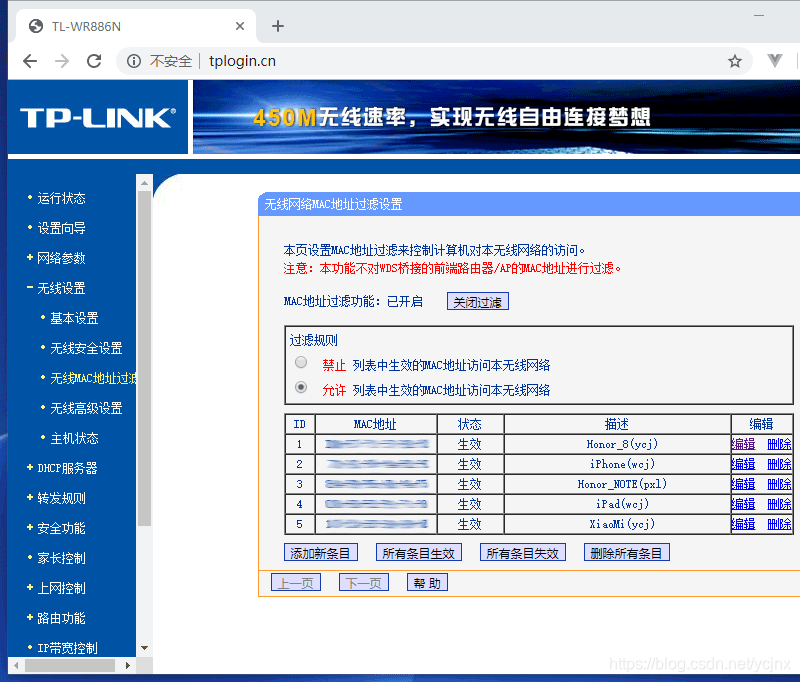The image size is (800, 682).
Task: Expand the 路由功能 menu
Action: point(61,618)
